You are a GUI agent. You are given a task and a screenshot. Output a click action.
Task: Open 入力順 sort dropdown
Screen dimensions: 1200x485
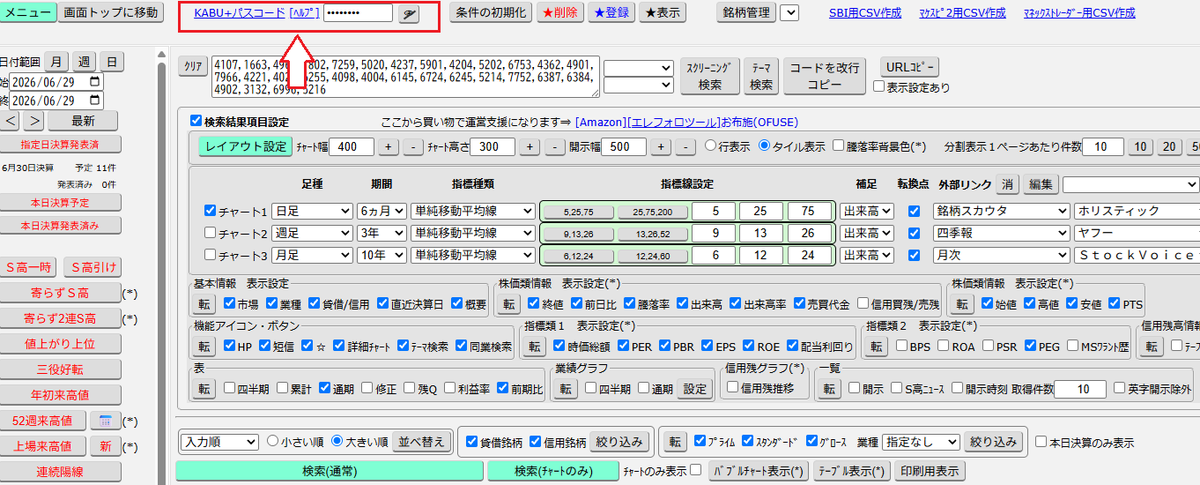(220, 441)
